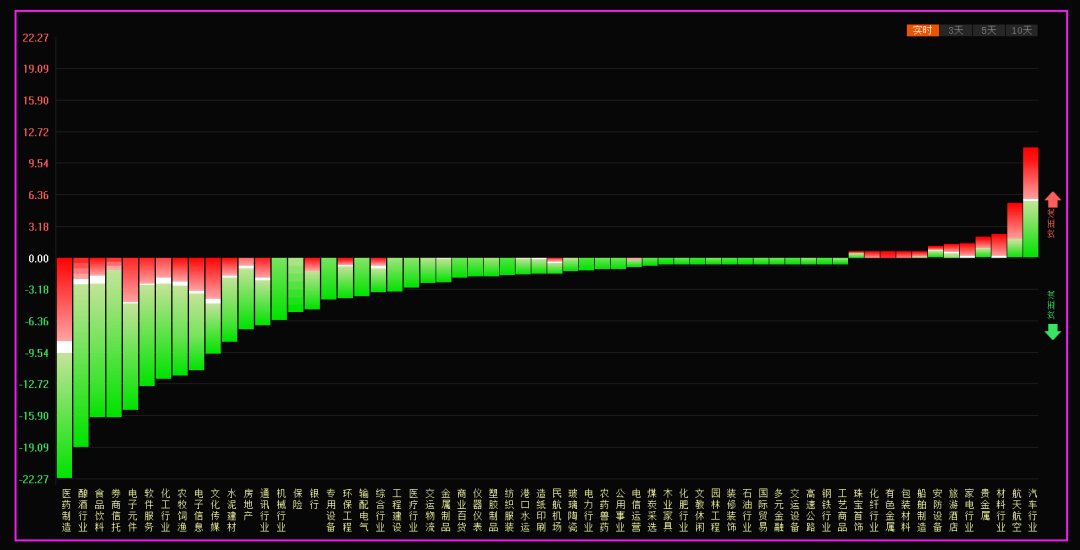Click the 家电行业 axis label

coord(969,510)
